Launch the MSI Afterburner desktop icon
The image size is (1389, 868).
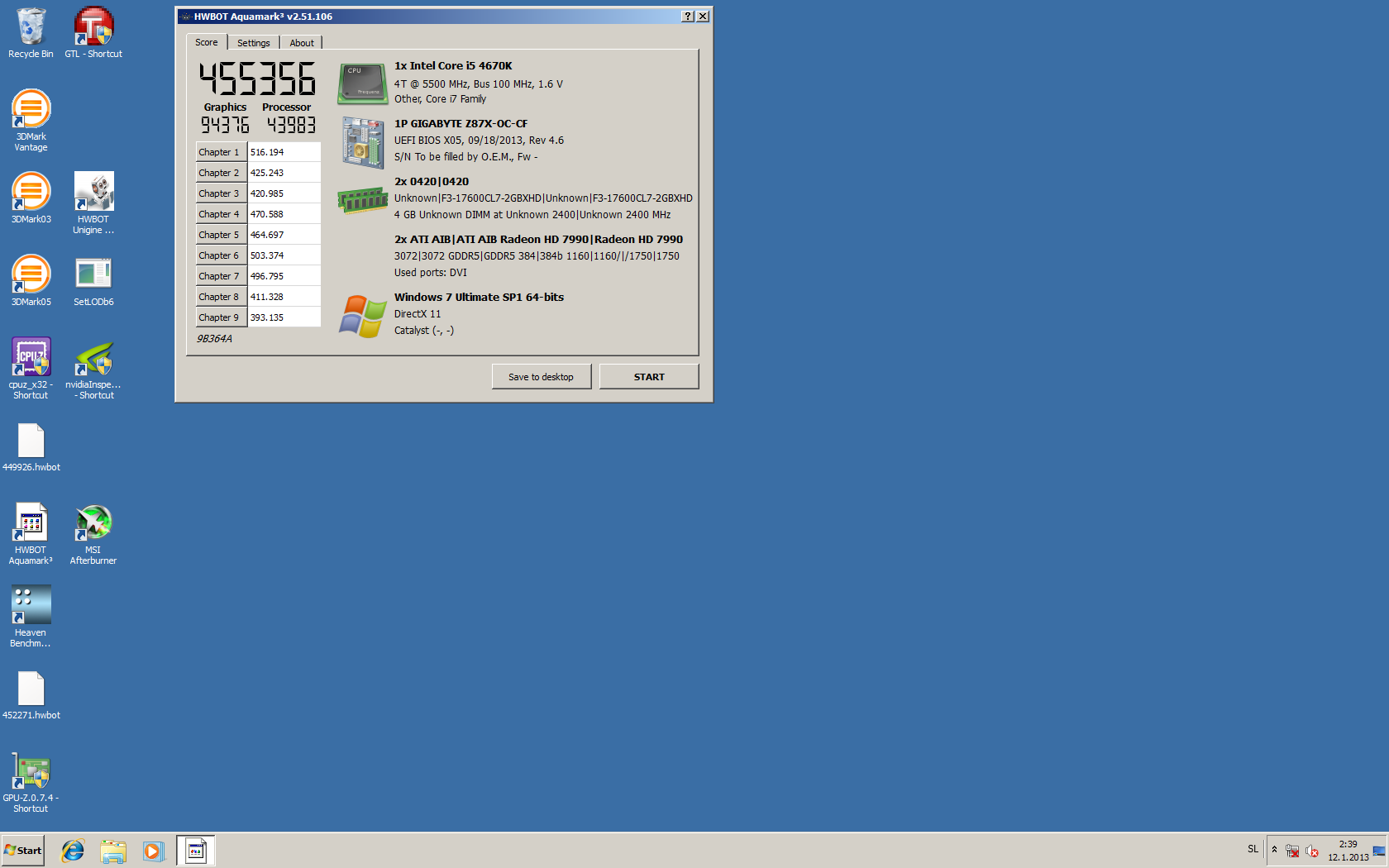click(x=93, y=534)
